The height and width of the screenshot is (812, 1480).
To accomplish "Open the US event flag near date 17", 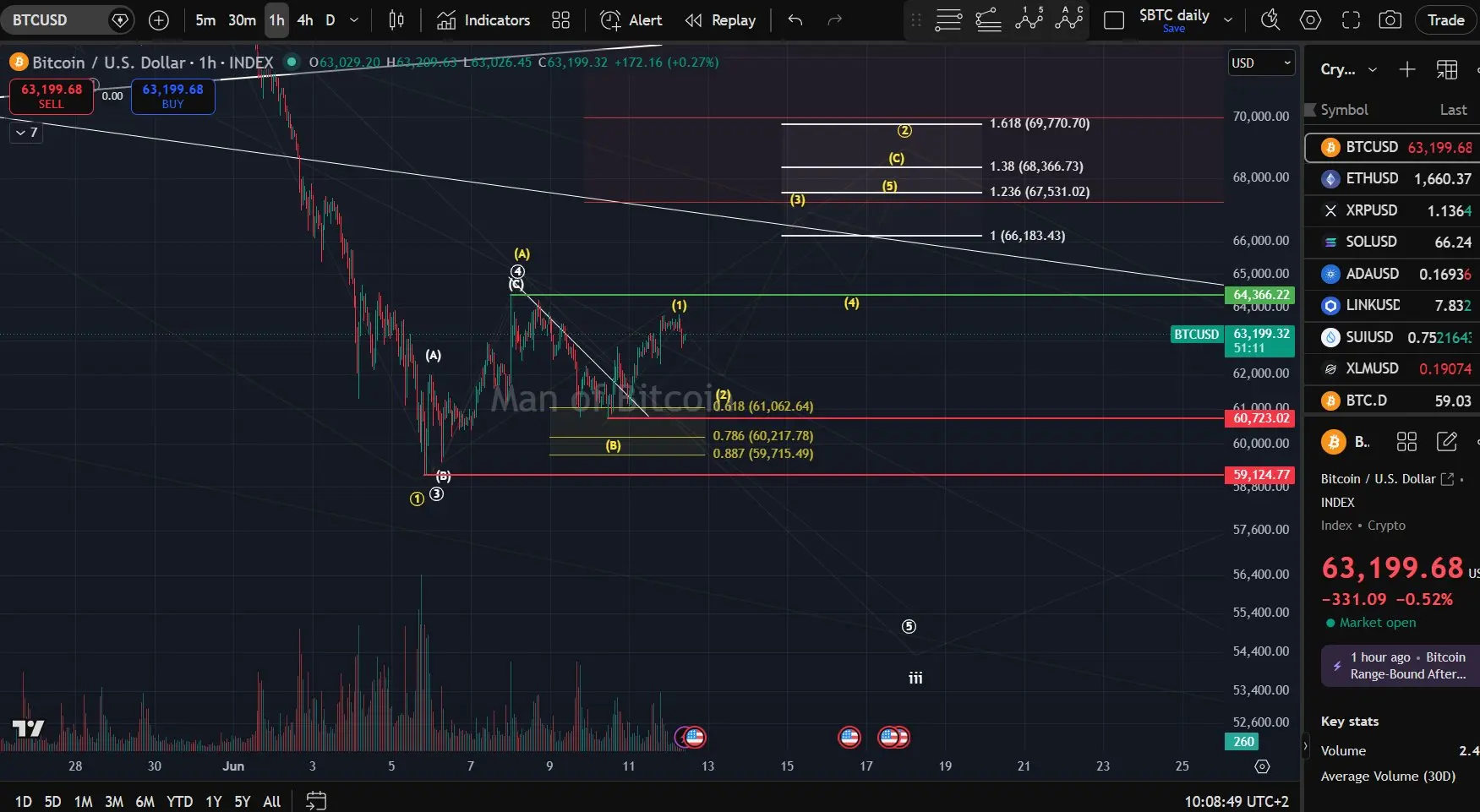I will (849, 738).
